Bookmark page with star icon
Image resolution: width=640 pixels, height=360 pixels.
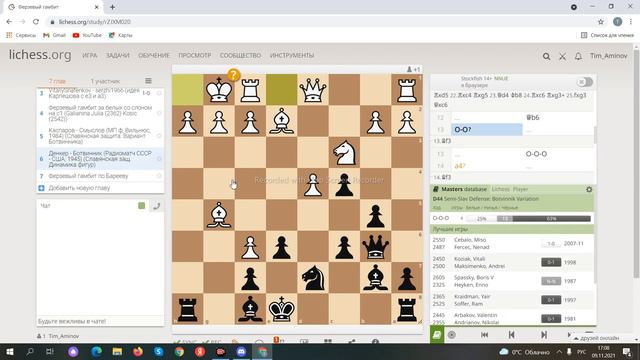click(600, 22)
